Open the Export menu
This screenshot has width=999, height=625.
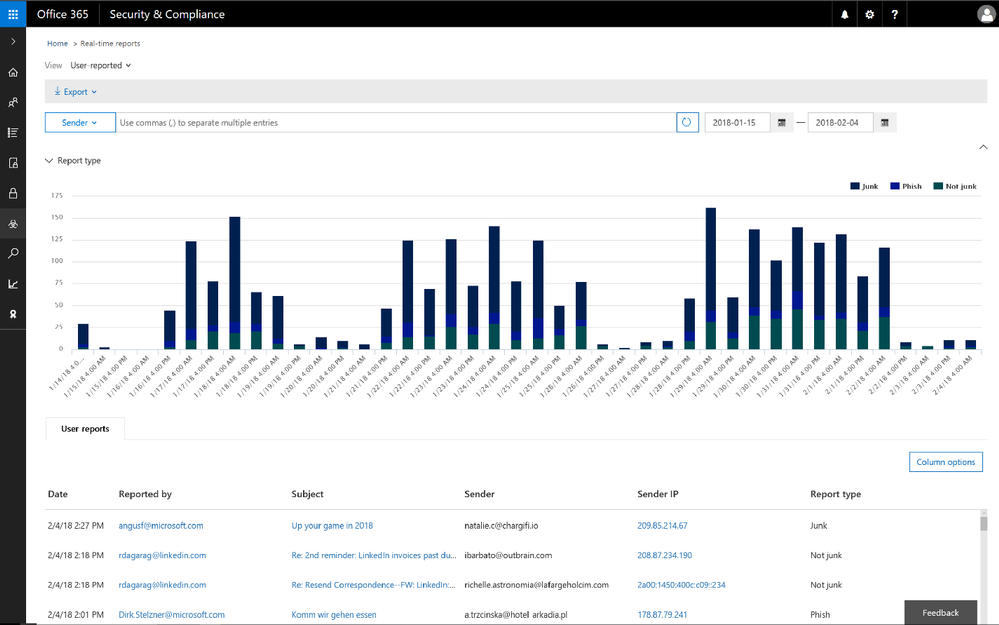click(75, 92)
